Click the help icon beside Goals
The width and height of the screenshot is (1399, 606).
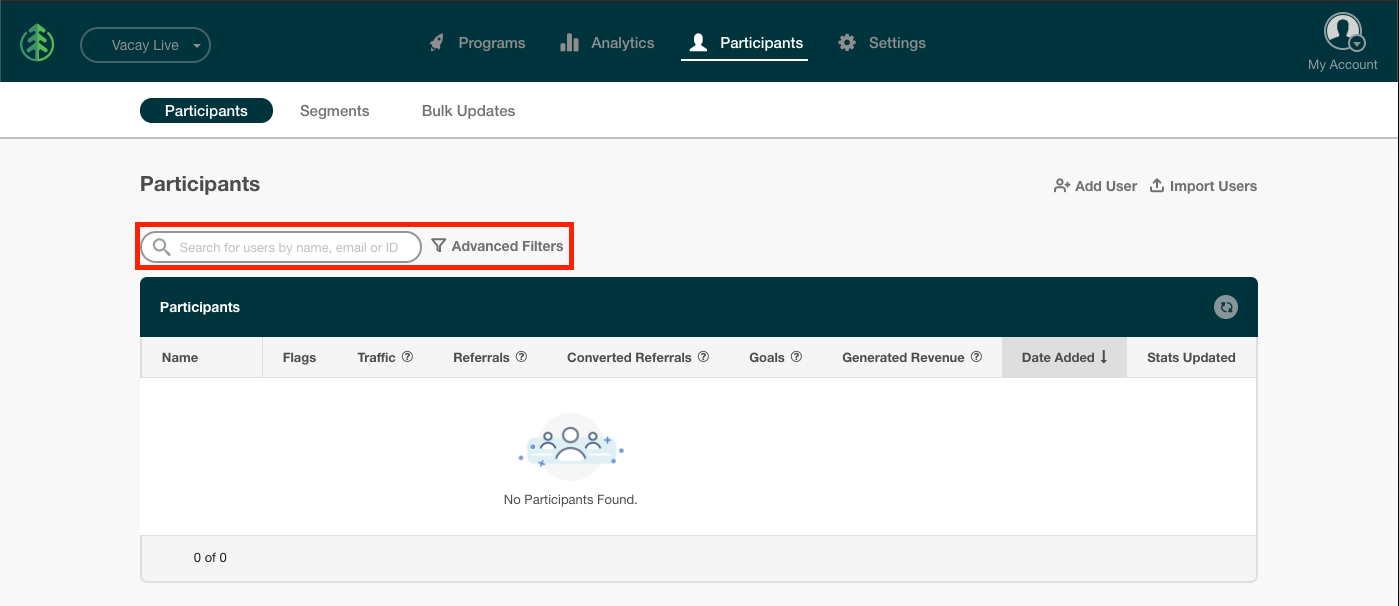[x=797, y=357]
